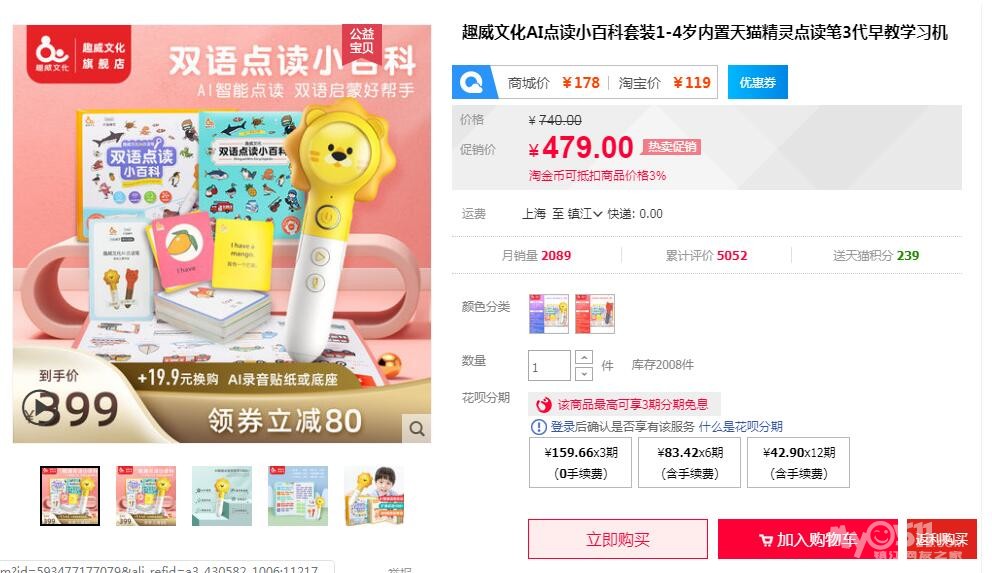992x573 pixels.
Task: Click the magnifier icon on product image
Action: (x=416, y=429)
